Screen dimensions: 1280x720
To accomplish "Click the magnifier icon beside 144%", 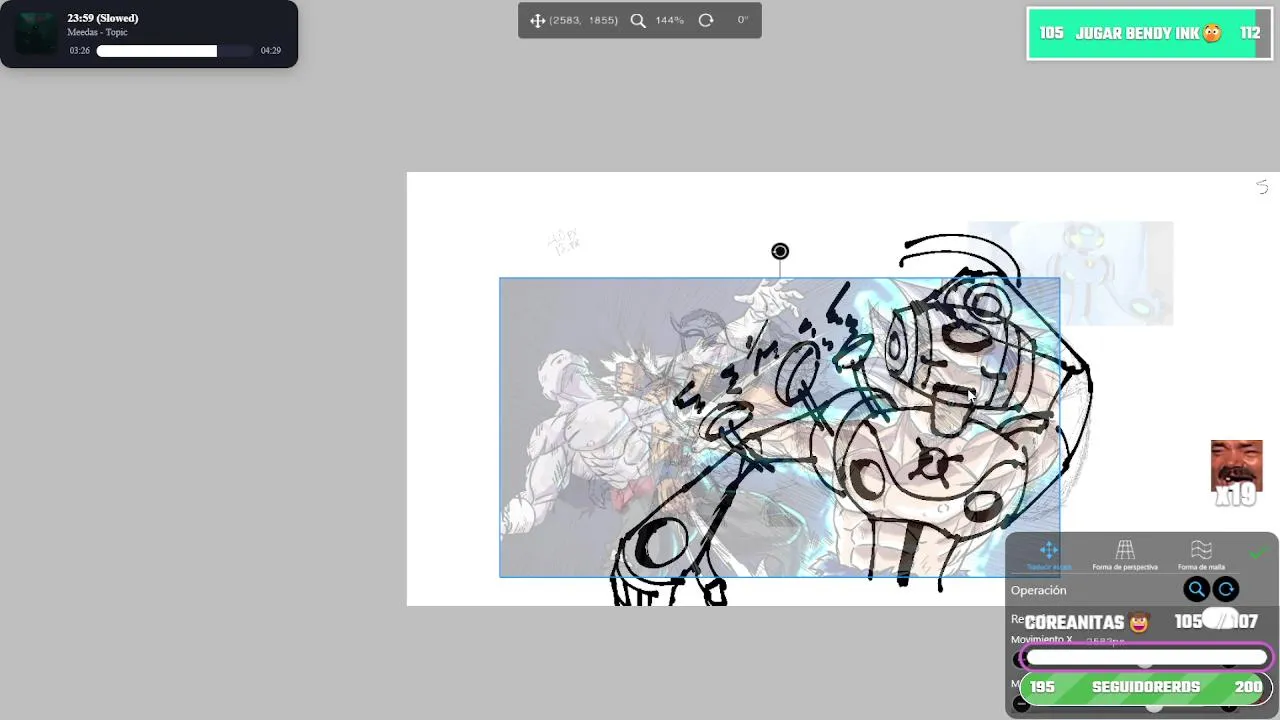I will [x=638, y=20].
